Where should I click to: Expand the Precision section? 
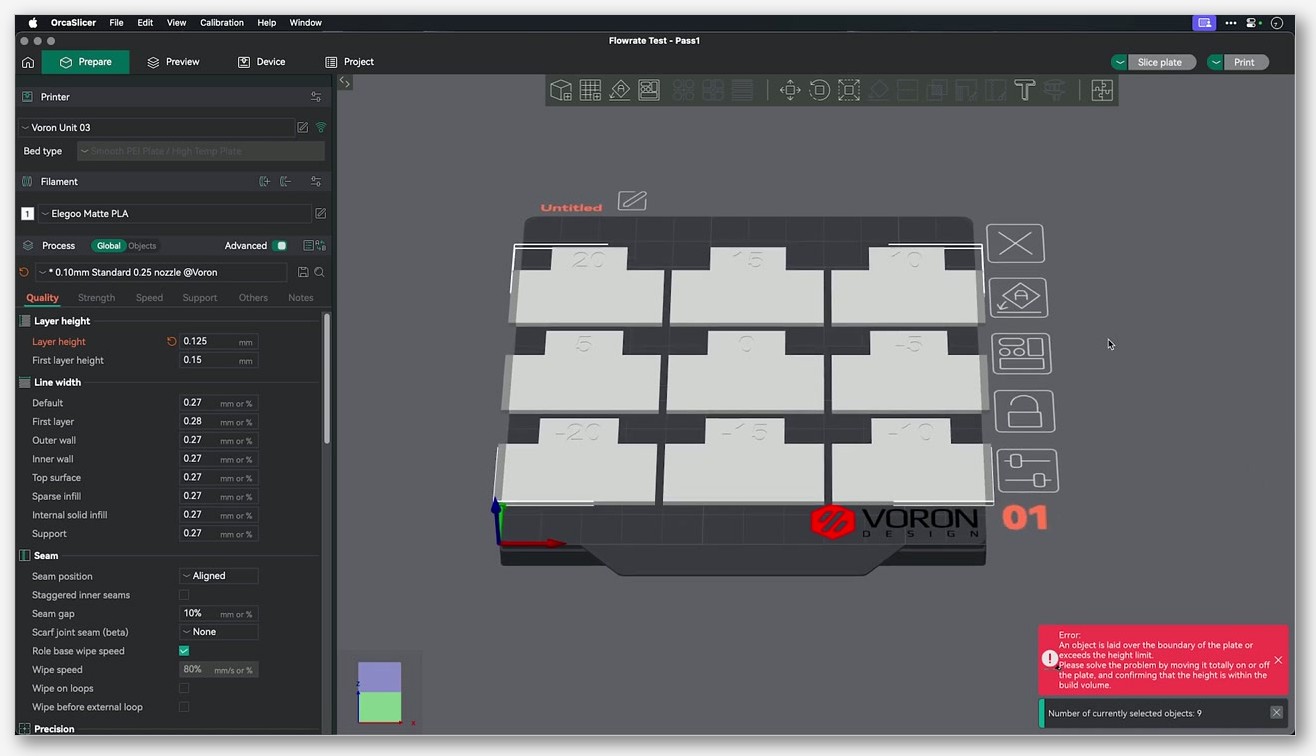click(x=54, y=729)
